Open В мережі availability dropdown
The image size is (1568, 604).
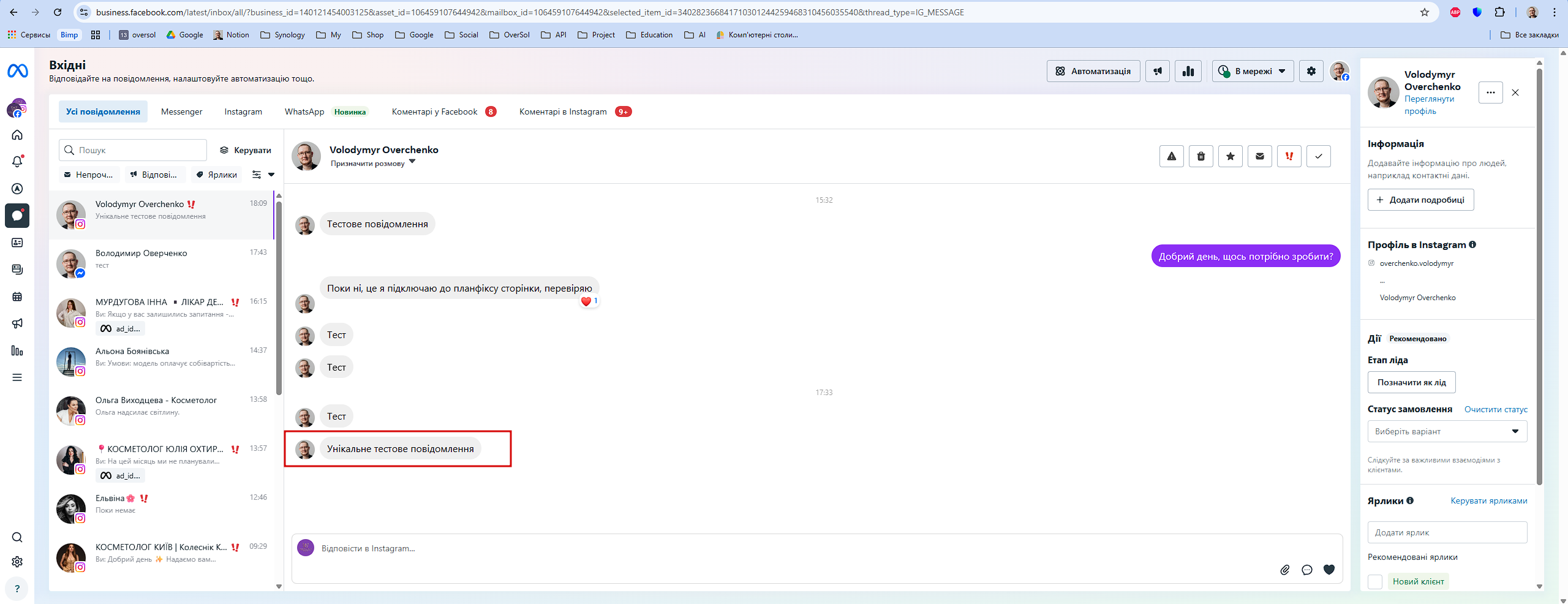(1253, 71)
